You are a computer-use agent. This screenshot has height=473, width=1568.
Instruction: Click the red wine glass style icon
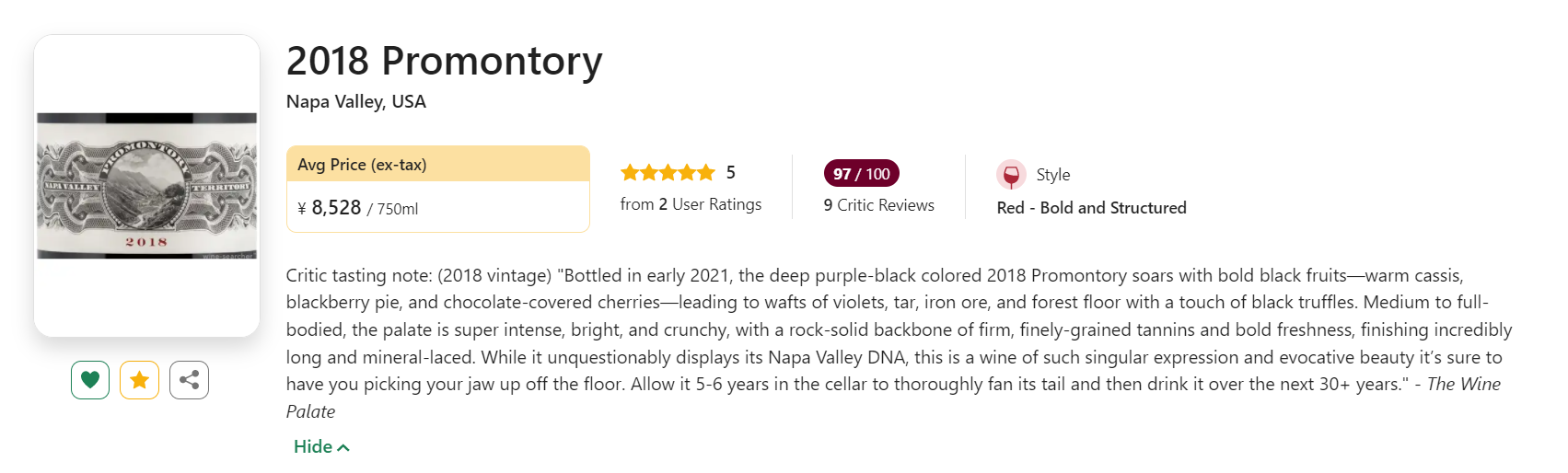click(x=1011, y=174)
